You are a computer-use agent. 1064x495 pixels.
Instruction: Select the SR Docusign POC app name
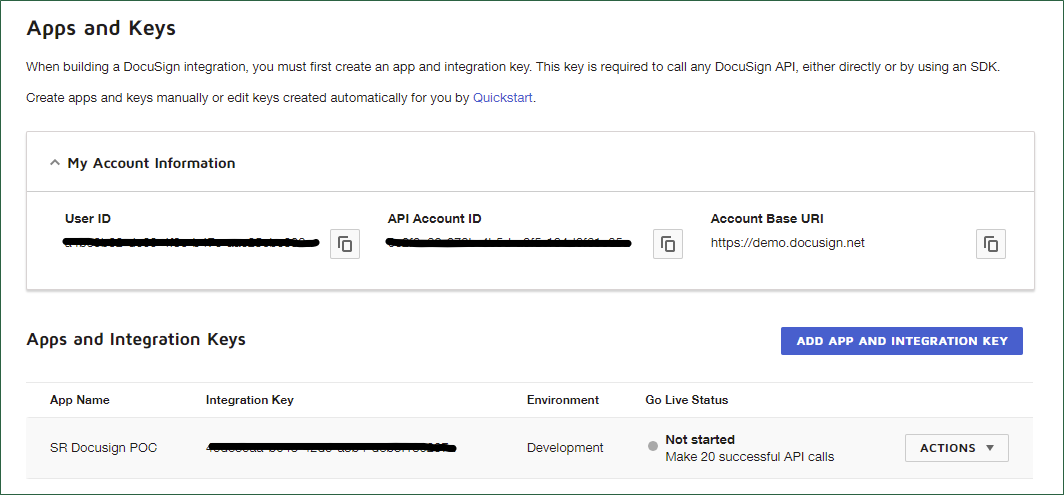pyautogui.click(x=103, y=448)
